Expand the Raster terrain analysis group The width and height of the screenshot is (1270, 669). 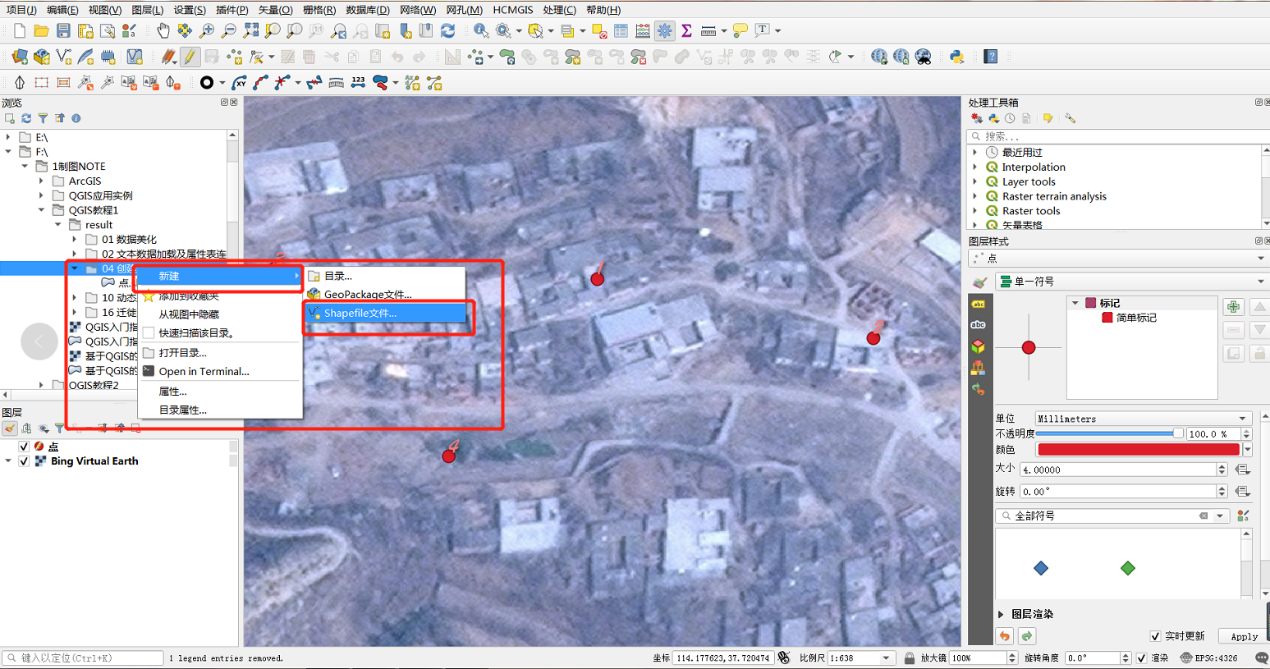point(977,197)
